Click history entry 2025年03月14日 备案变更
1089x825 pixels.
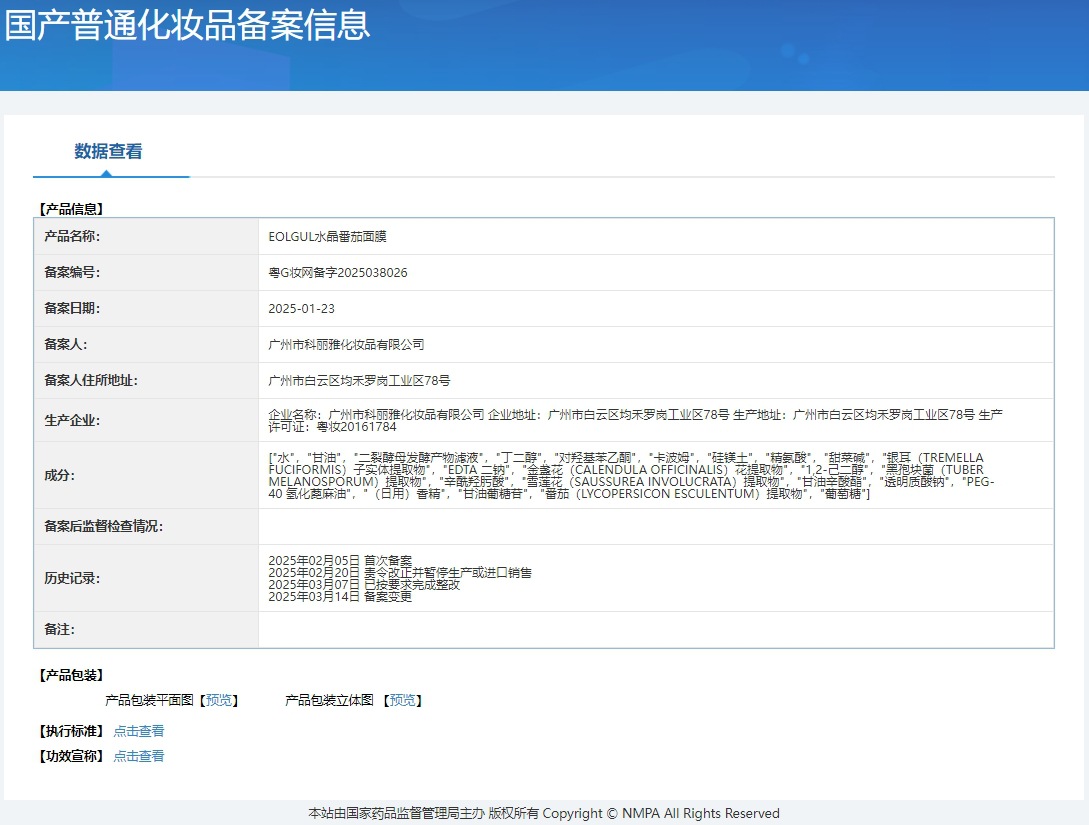pyautogui.click(x=340, y=597)
